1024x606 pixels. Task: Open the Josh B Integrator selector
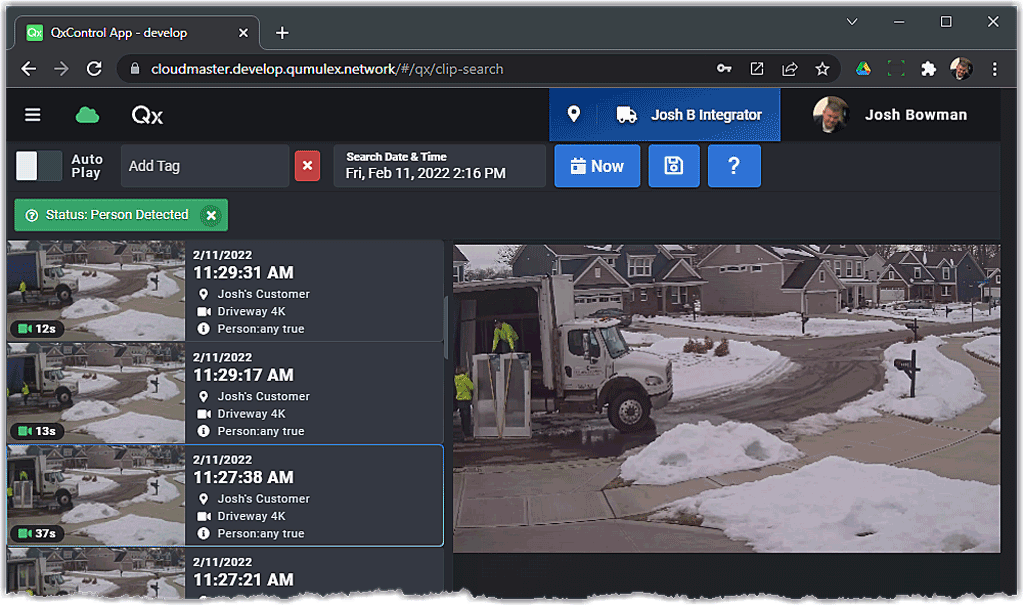coord(688,115)
